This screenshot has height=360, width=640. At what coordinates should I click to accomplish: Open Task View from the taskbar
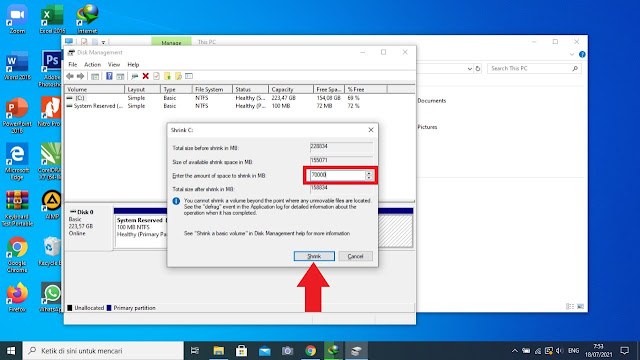click(195, 351)
